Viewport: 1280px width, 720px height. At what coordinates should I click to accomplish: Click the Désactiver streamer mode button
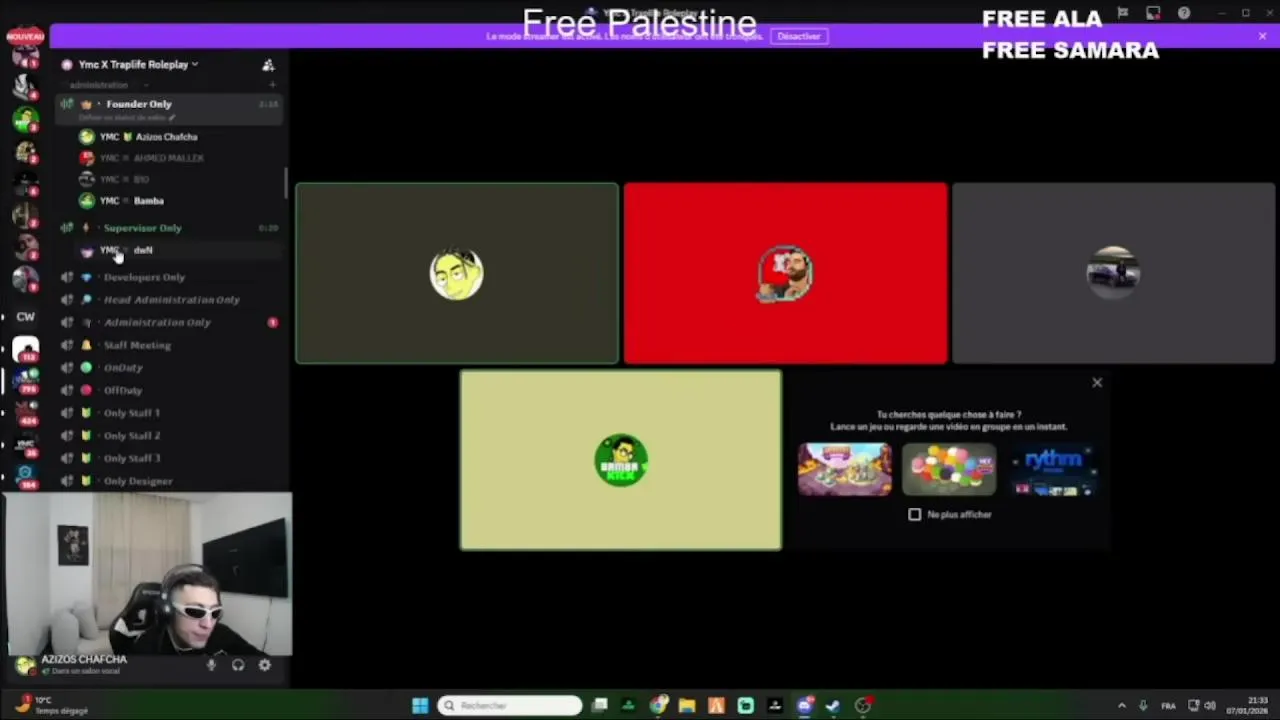click(798, 36)
